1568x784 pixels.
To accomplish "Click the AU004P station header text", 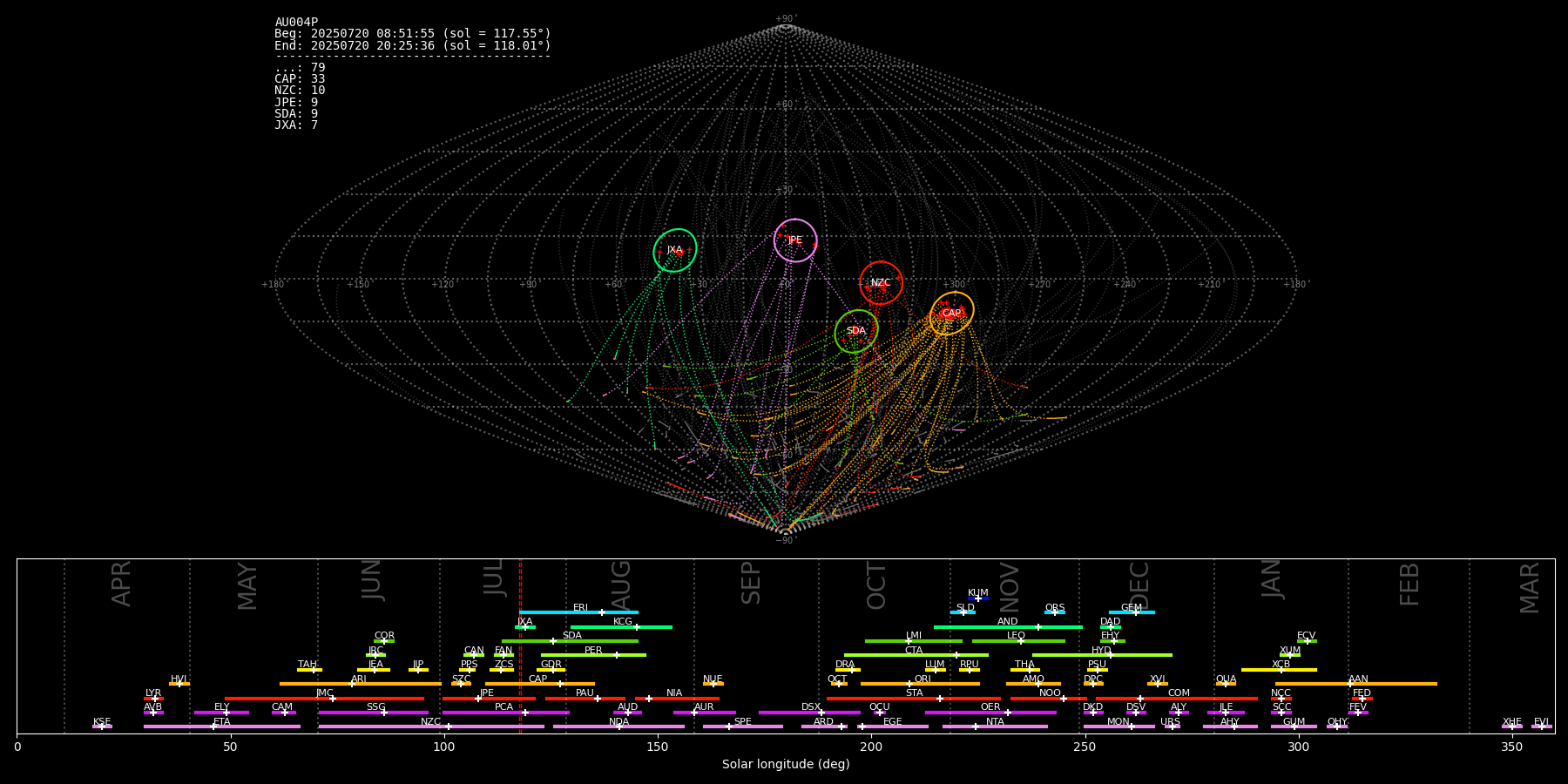I will (296, 23).
